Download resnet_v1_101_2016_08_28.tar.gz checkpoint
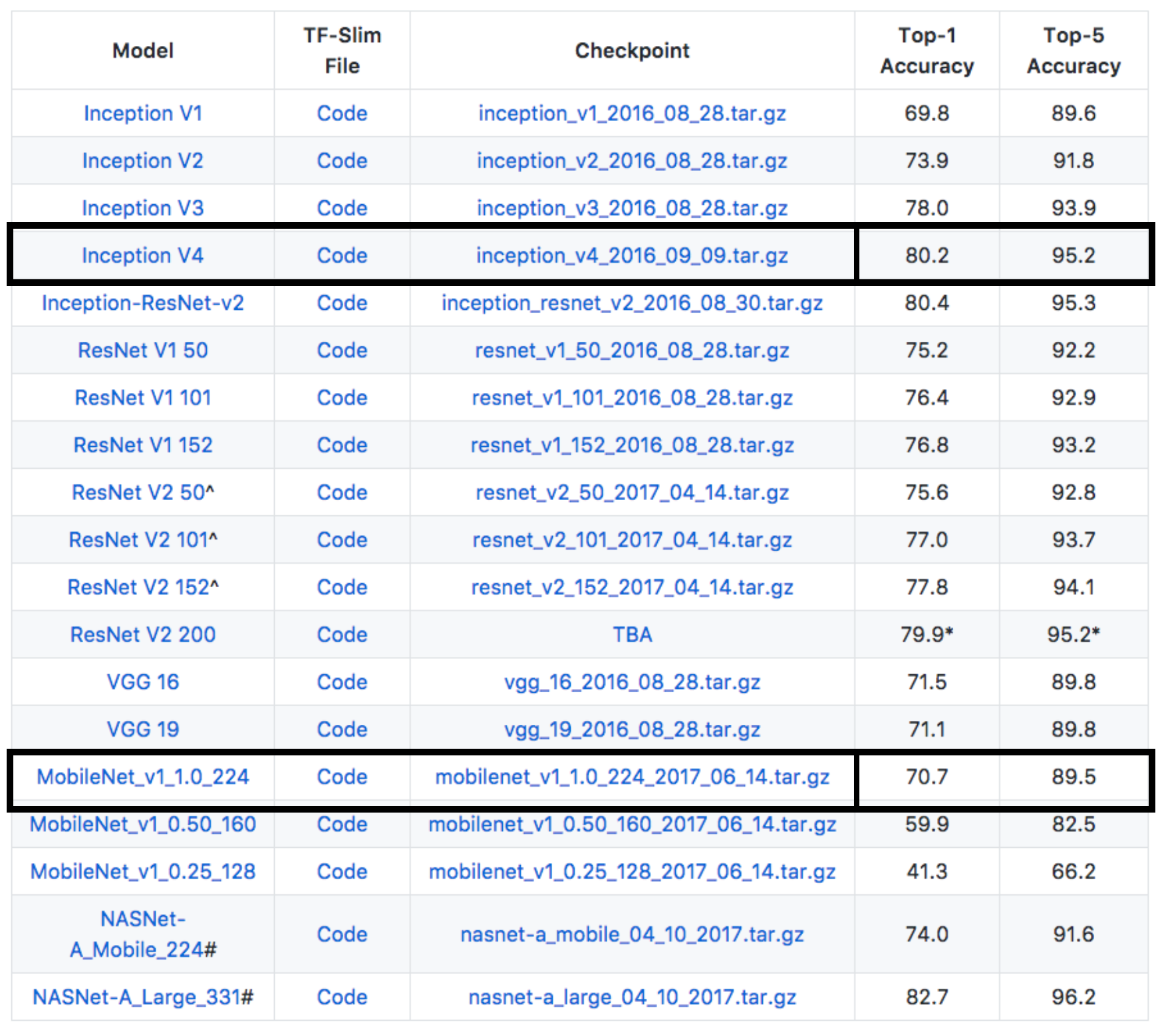Screen dimensions: 1164x1036 [633, 398]
